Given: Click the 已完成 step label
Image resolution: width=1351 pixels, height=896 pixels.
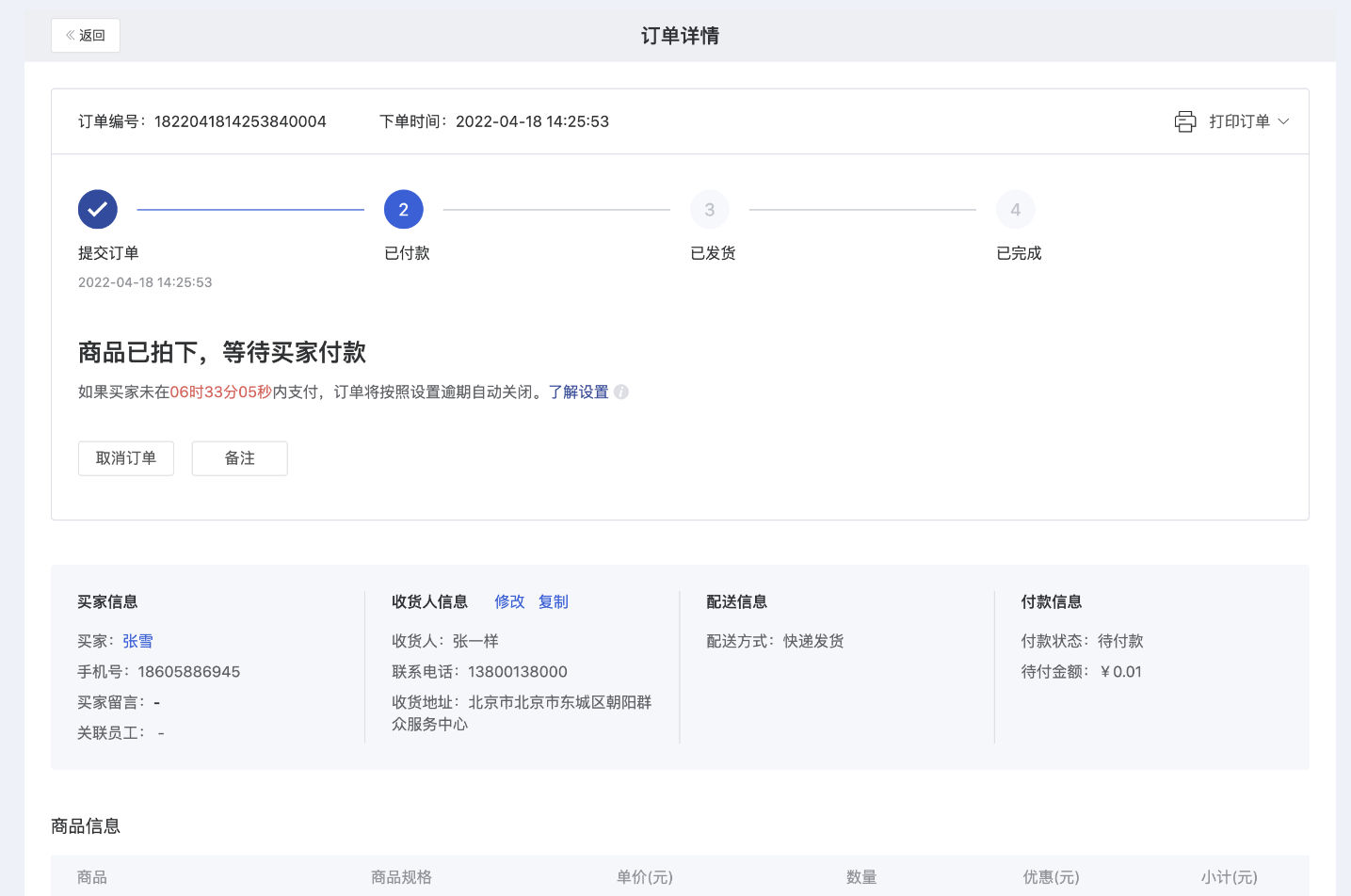Looking at the screenshot, I should pos(1019,253).
